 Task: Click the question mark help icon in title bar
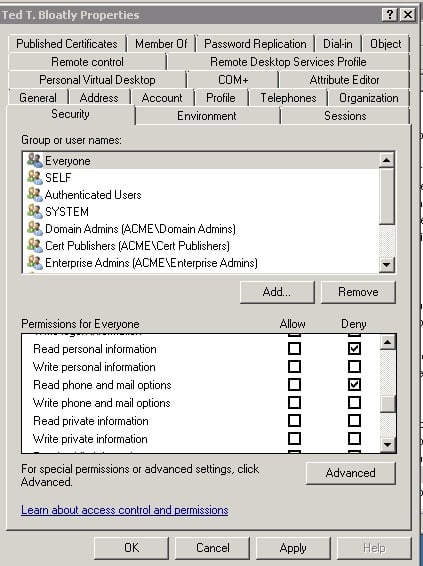coord(390,15)
